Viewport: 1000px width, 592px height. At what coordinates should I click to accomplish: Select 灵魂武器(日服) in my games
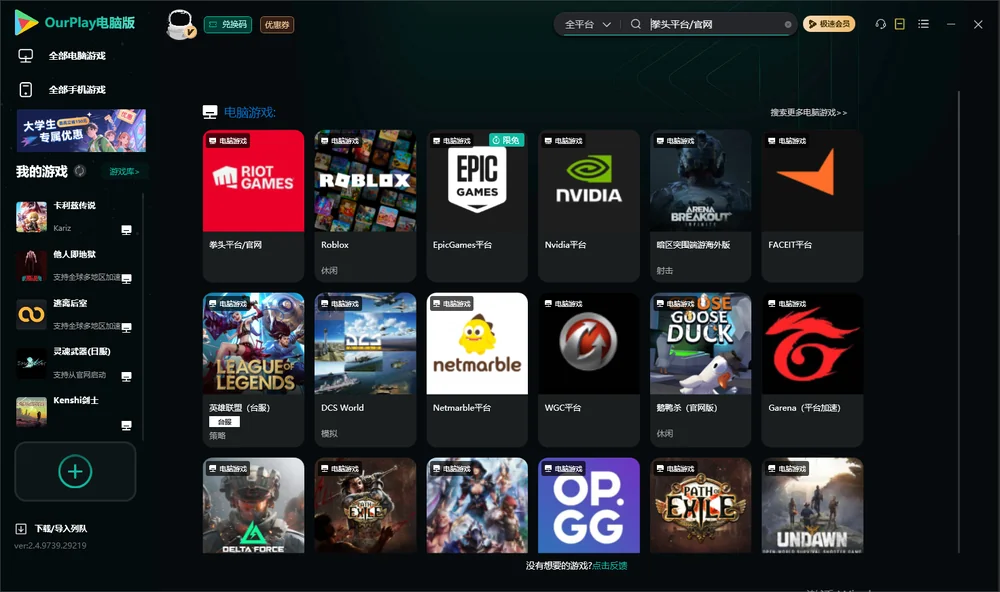click(75, 364)
